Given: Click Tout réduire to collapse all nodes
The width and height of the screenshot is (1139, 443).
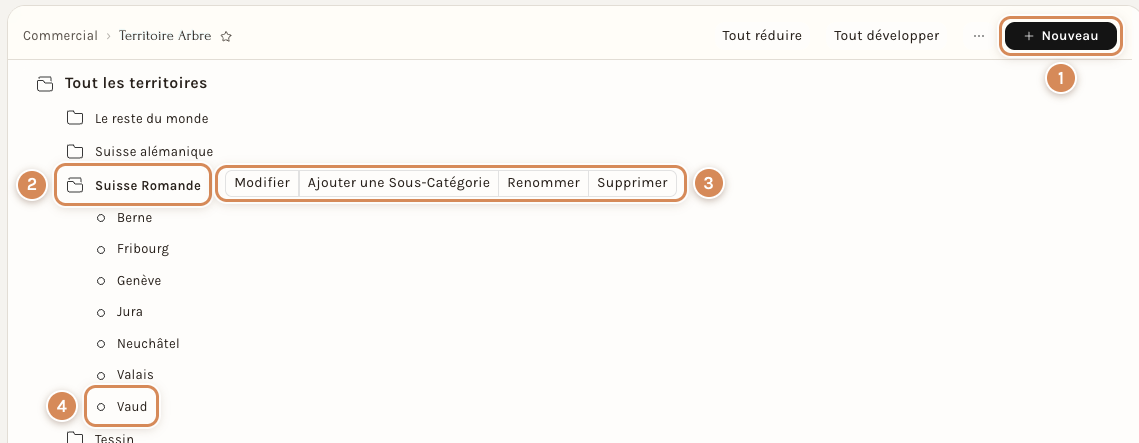Looking at the screenshot, I should point(762,36).
